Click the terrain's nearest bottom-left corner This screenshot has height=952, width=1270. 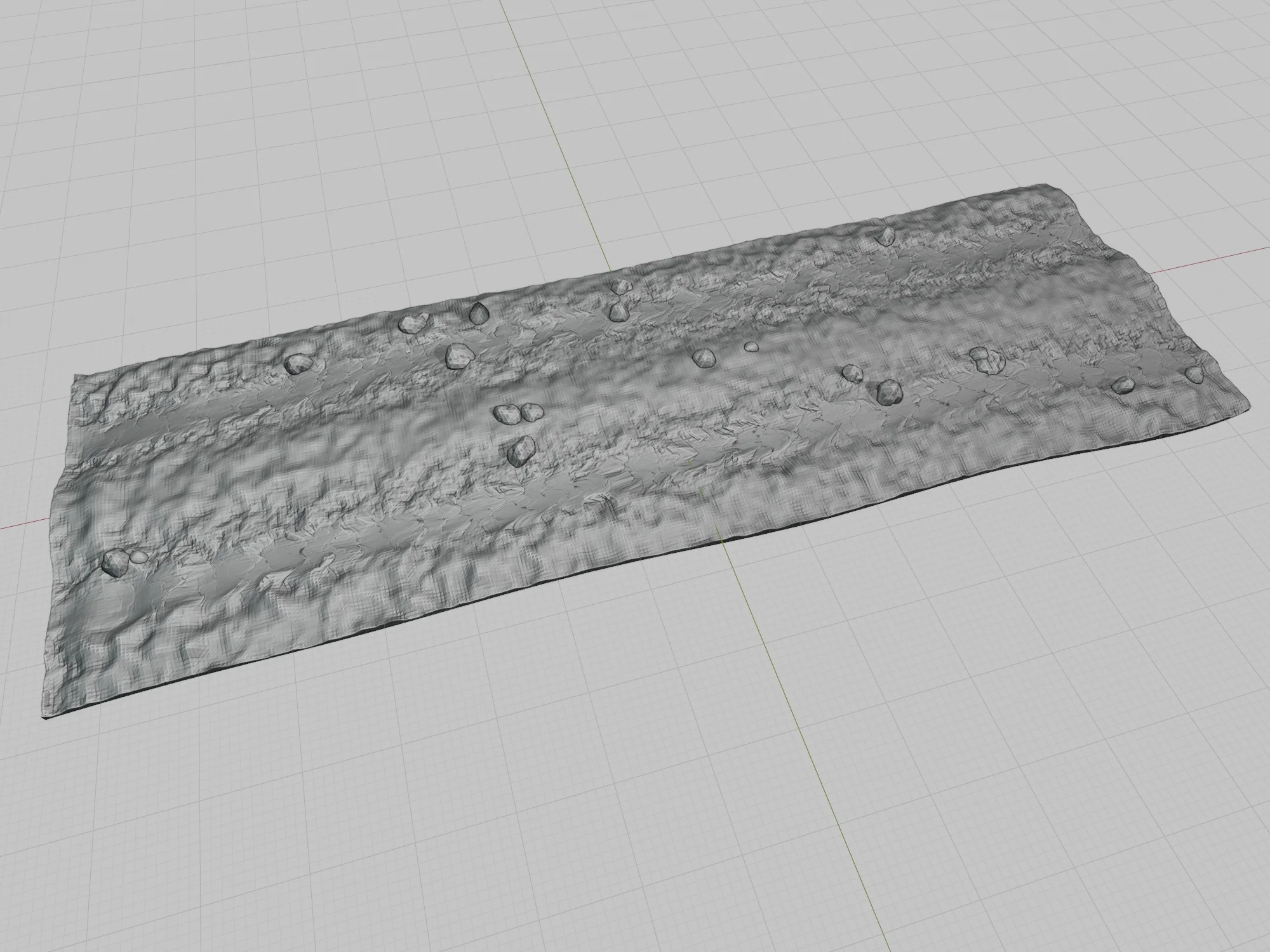tap(44, 717)
